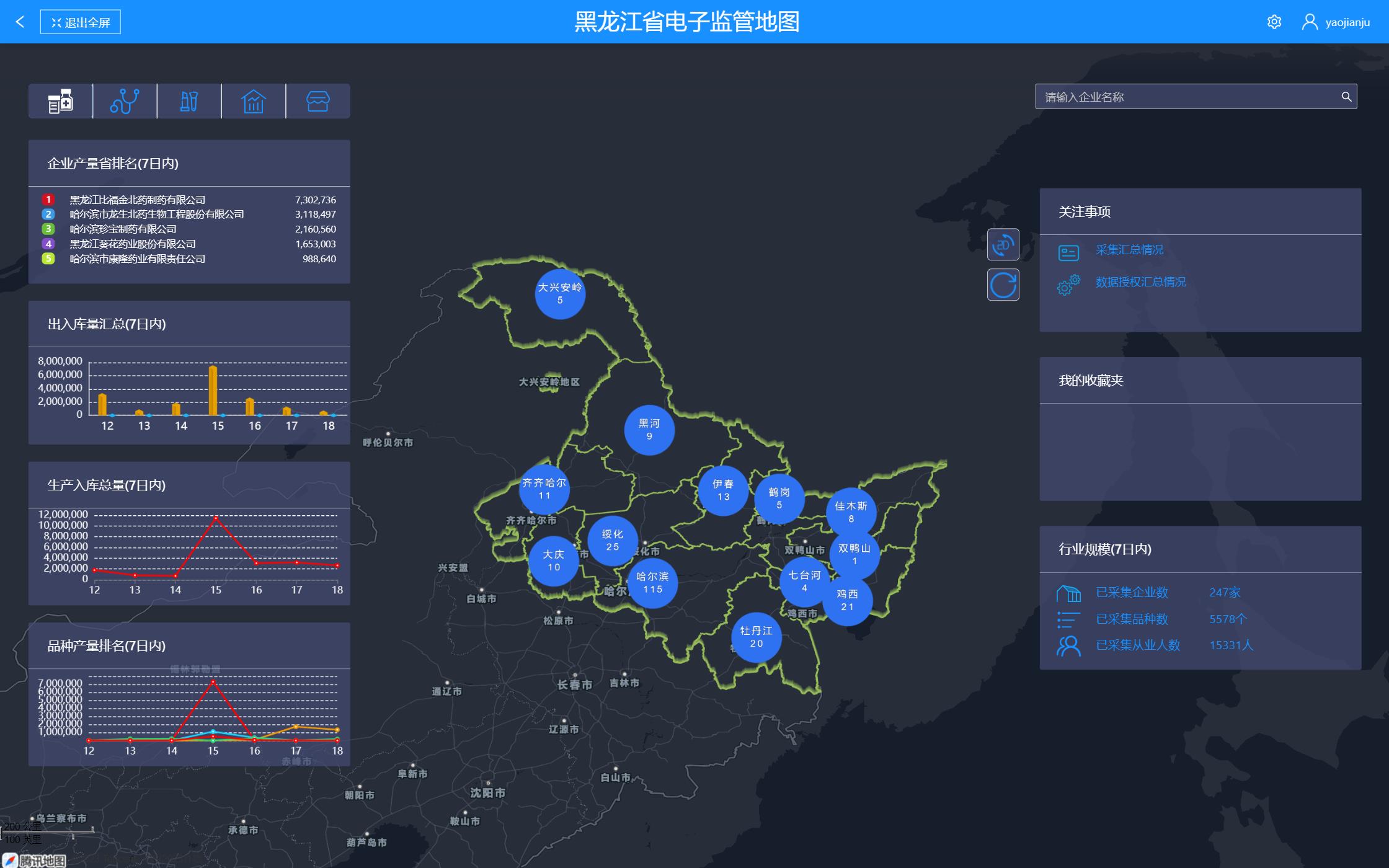This screenshot has height=868, width=1389.
Task: Click the day 15 peak in 生产入库总量 chart
Action: (x=216, y=517)
